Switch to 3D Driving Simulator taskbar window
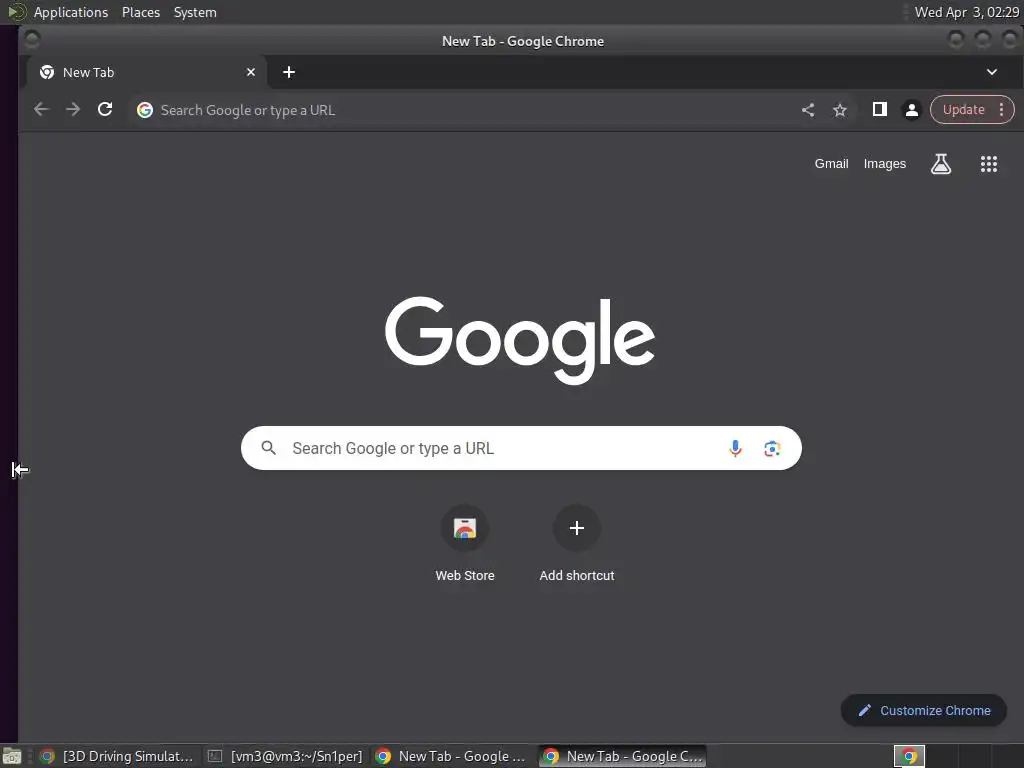1024x768 pixels. tap(117, 756)
